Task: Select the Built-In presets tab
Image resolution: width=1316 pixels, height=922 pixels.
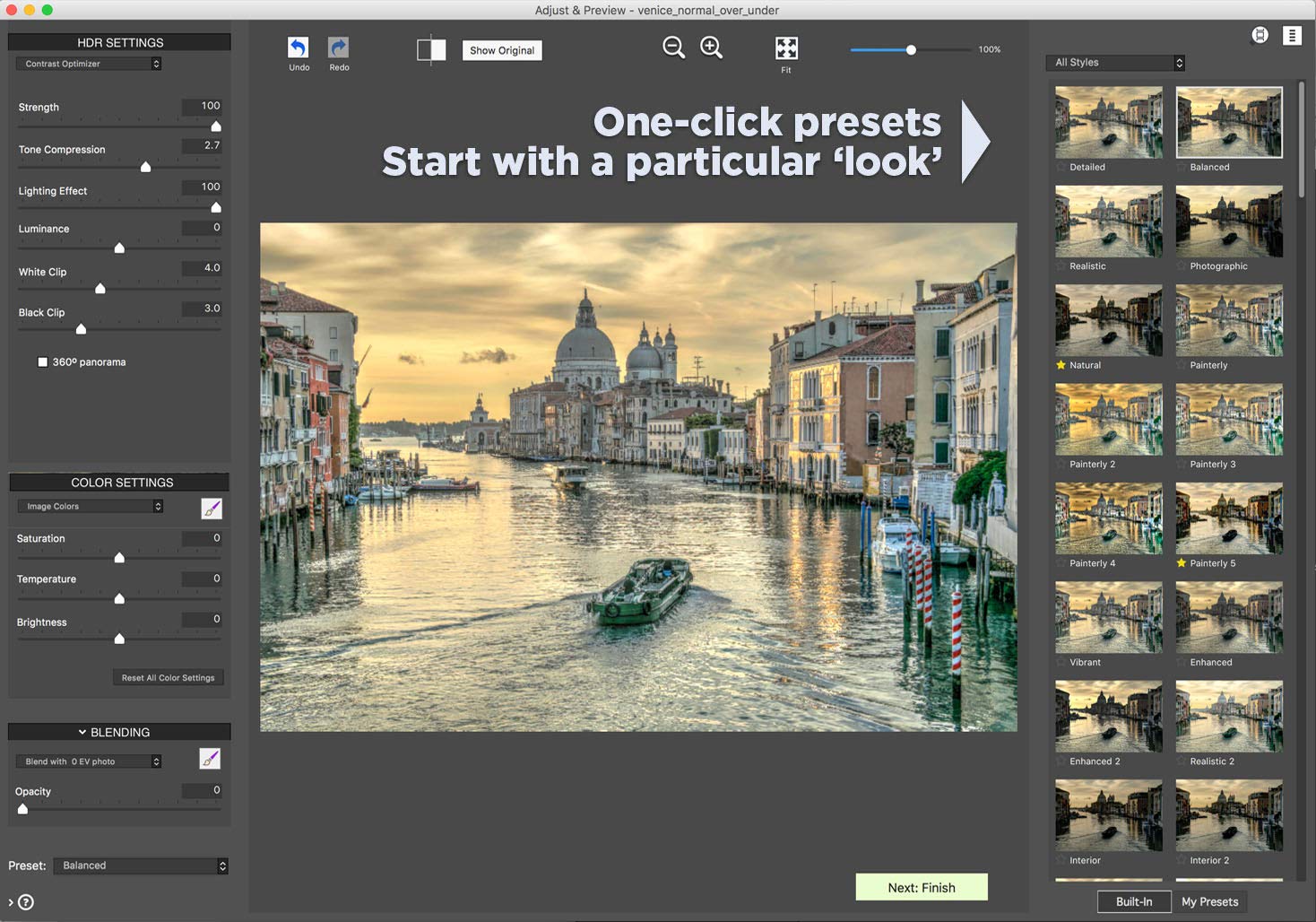Action: click(x=1134, y=901)
